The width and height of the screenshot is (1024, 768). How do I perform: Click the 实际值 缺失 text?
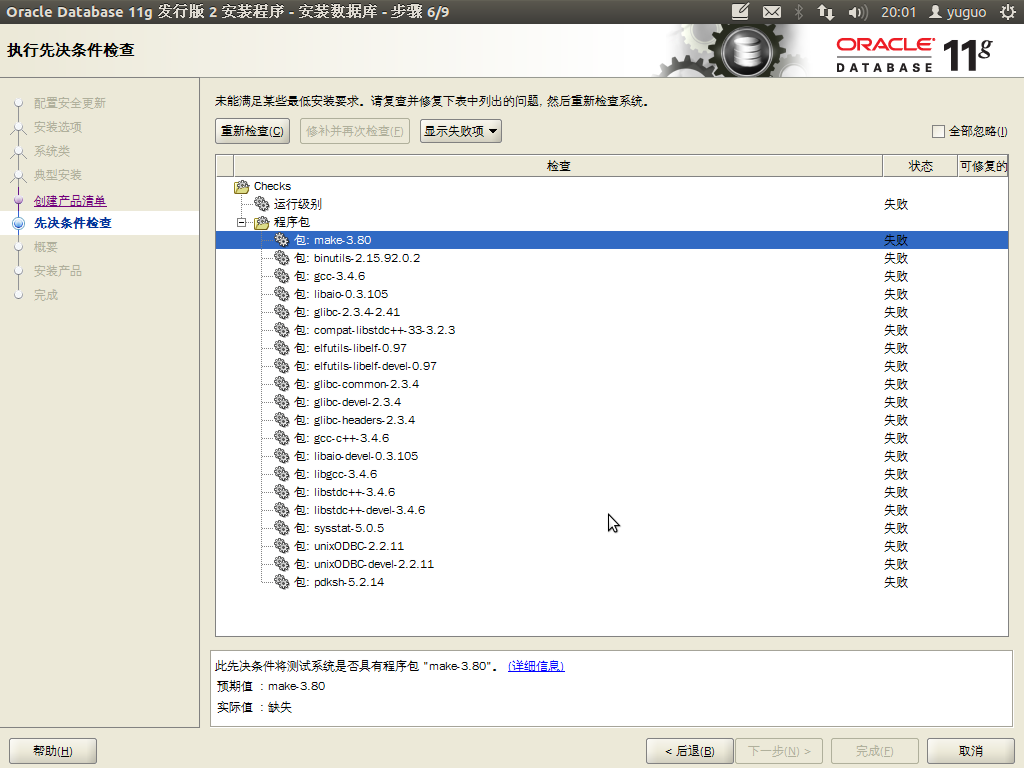pos(254,707)
